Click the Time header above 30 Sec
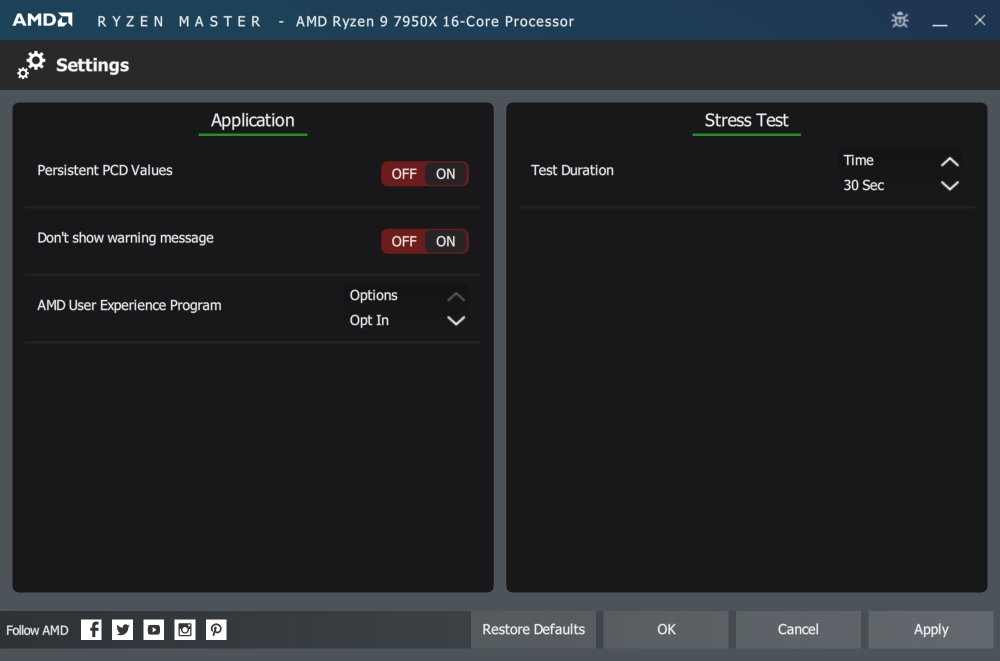The image size is (1000, 661). click(x=858, y=160)
